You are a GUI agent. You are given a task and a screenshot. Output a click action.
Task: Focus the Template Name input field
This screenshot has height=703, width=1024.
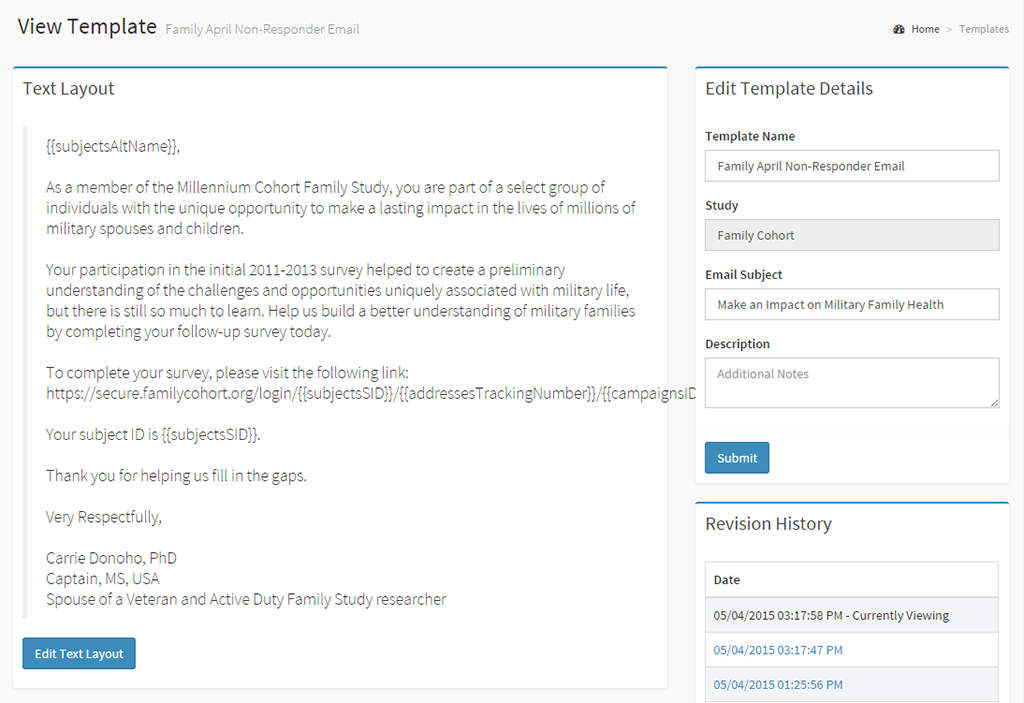point(852,166)
